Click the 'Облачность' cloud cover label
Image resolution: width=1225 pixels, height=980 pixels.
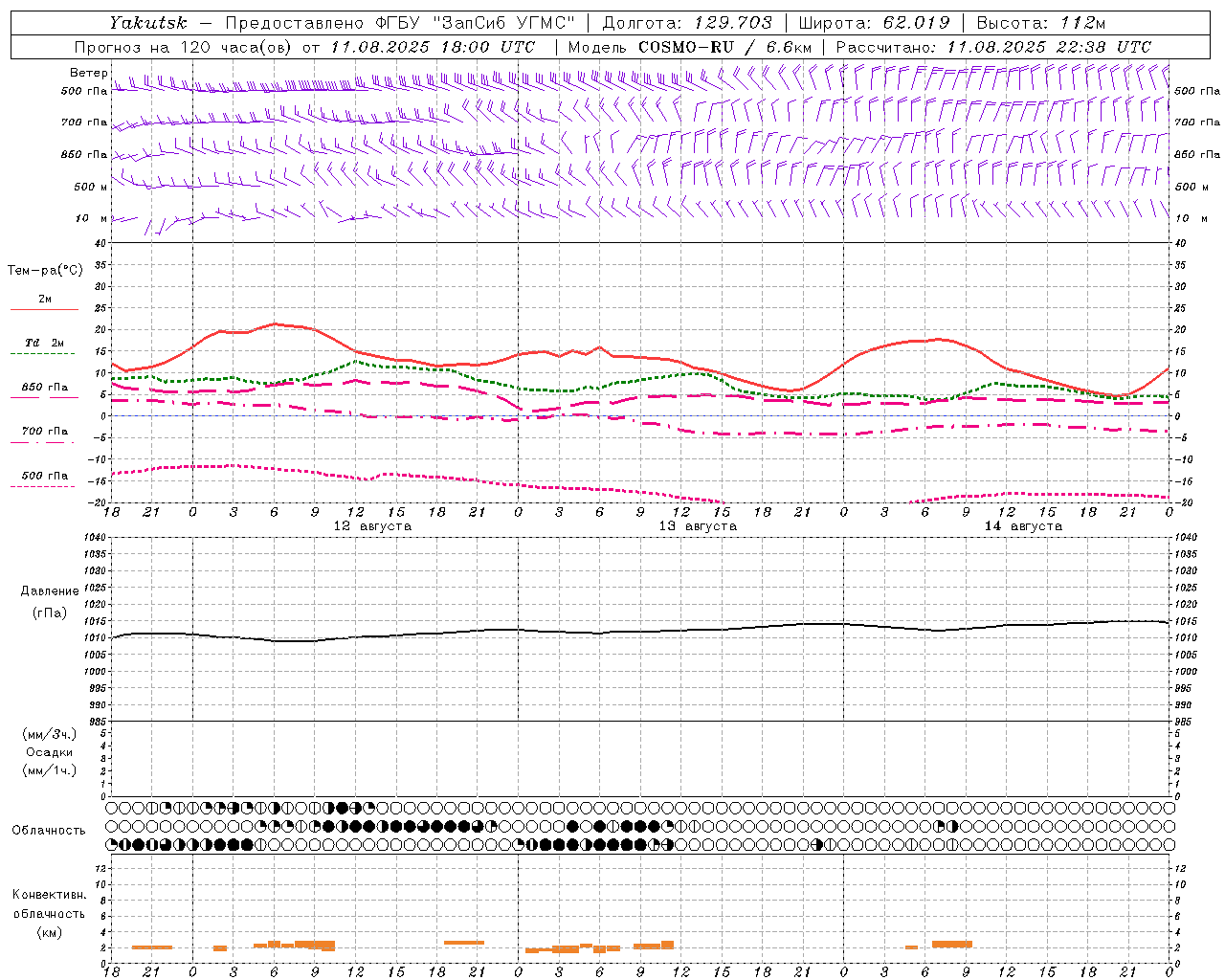(x=49, y=830)
